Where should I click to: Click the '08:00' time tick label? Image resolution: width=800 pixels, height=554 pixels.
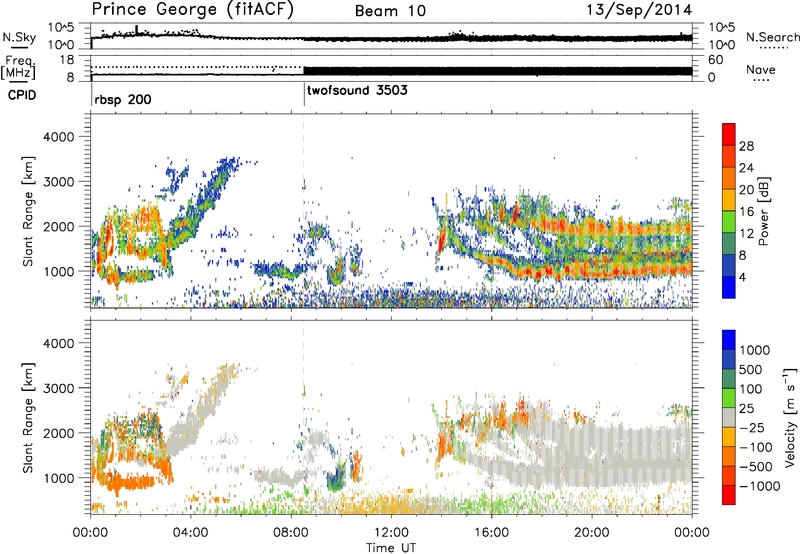[x=291, y=533]
